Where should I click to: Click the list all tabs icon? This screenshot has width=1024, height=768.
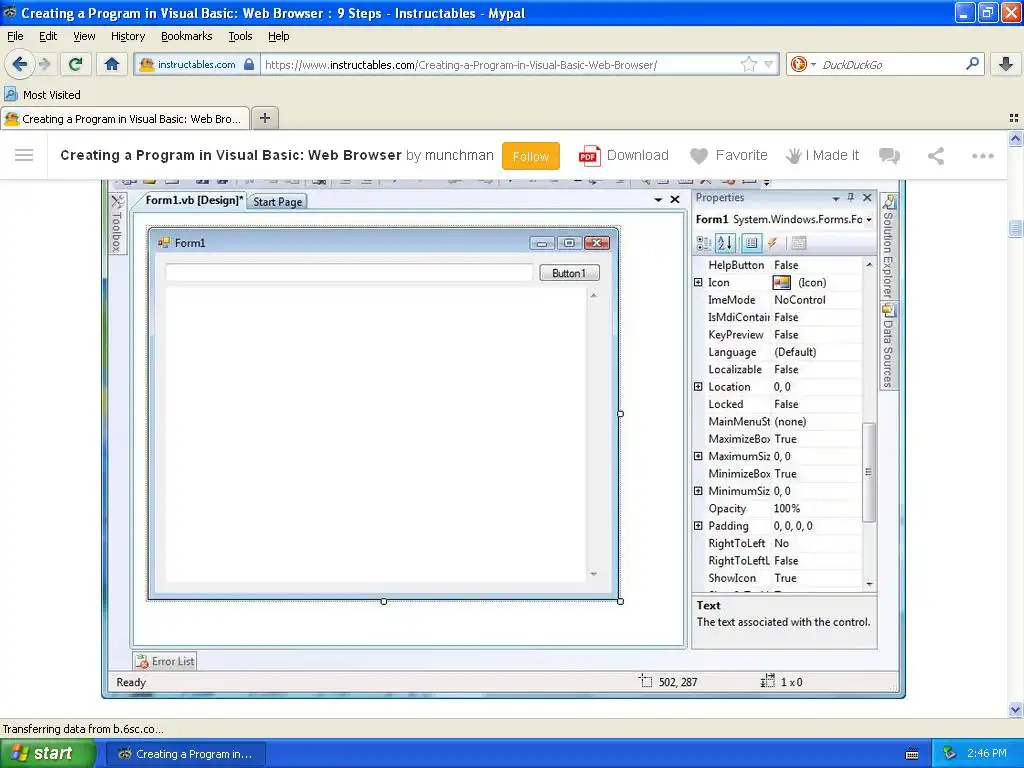tap(1014, 118)
